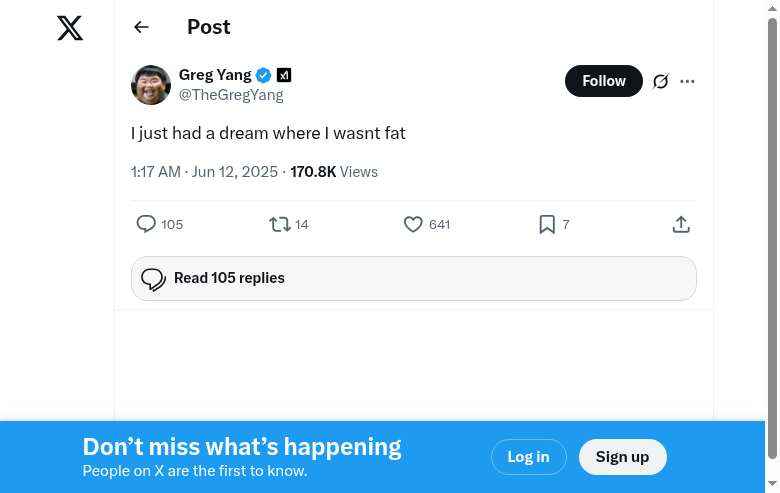Open Greg Yang's profile picture
This screenshot has width=780, height=493.
151,85
